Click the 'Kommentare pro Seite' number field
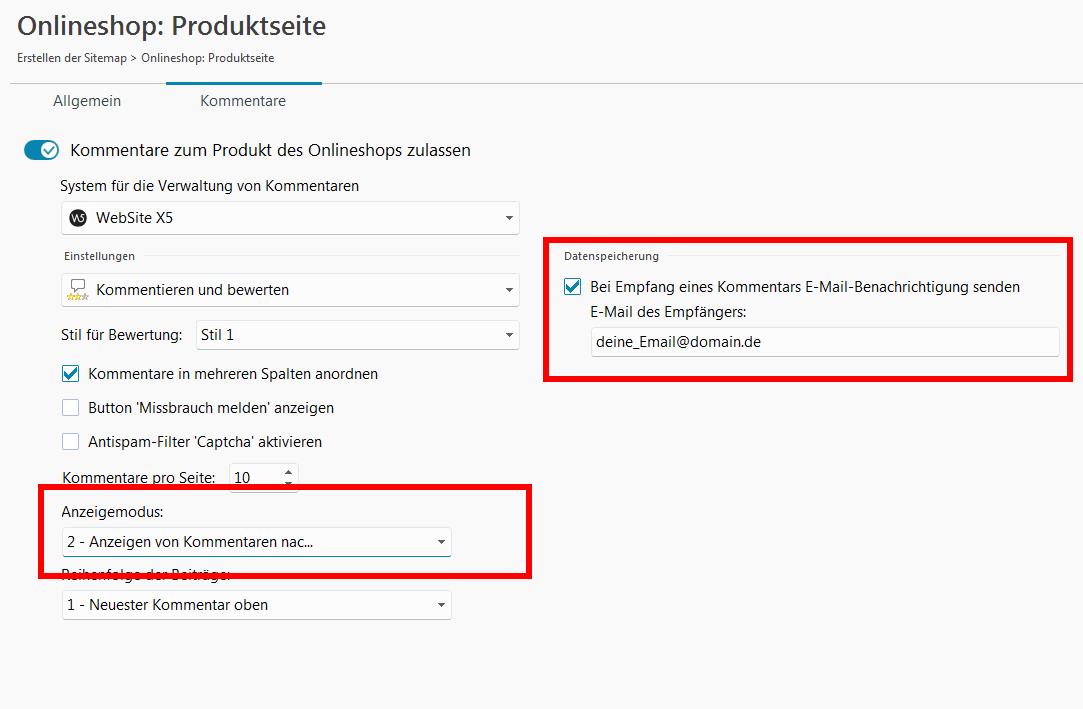The height and width of the screenshot is (709, 1083). 254,478
